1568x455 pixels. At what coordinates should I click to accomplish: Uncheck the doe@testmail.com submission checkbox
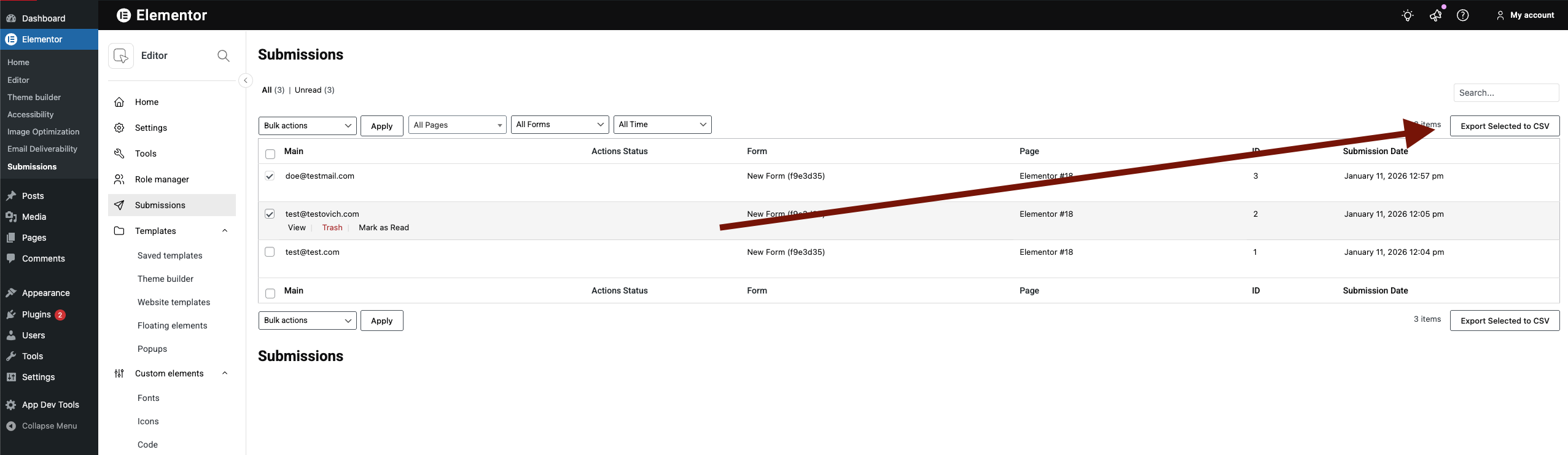pyautogui.click(x=270, y=176)
